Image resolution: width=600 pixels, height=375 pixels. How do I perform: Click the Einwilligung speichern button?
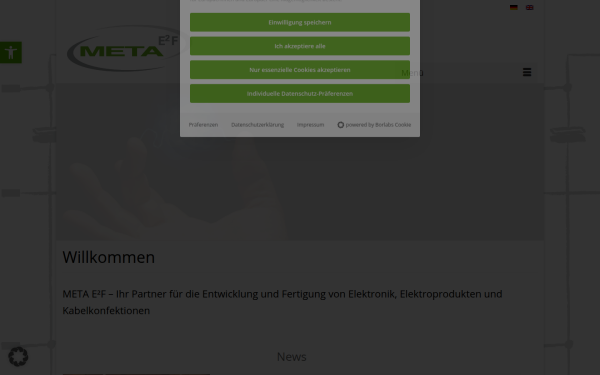point(300,22)
